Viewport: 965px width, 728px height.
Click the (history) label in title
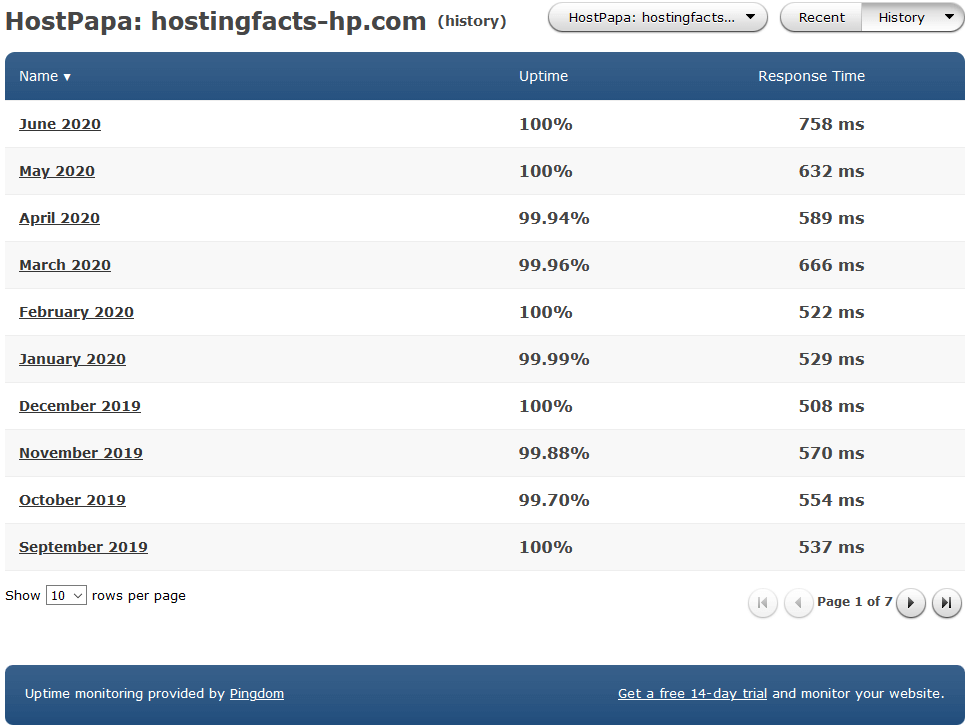coord(471,21)
